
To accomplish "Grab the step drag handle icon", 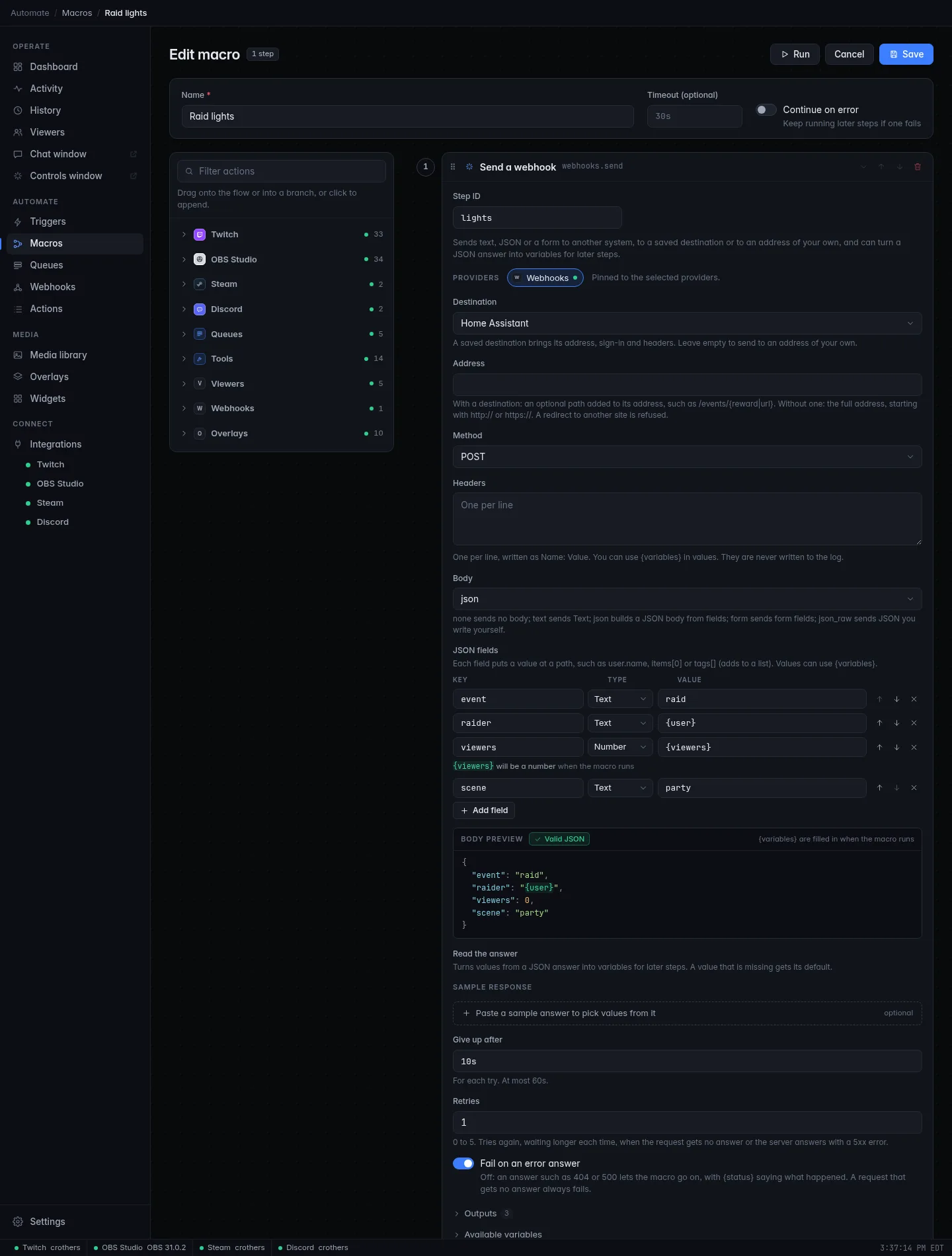I will point(453,167).
